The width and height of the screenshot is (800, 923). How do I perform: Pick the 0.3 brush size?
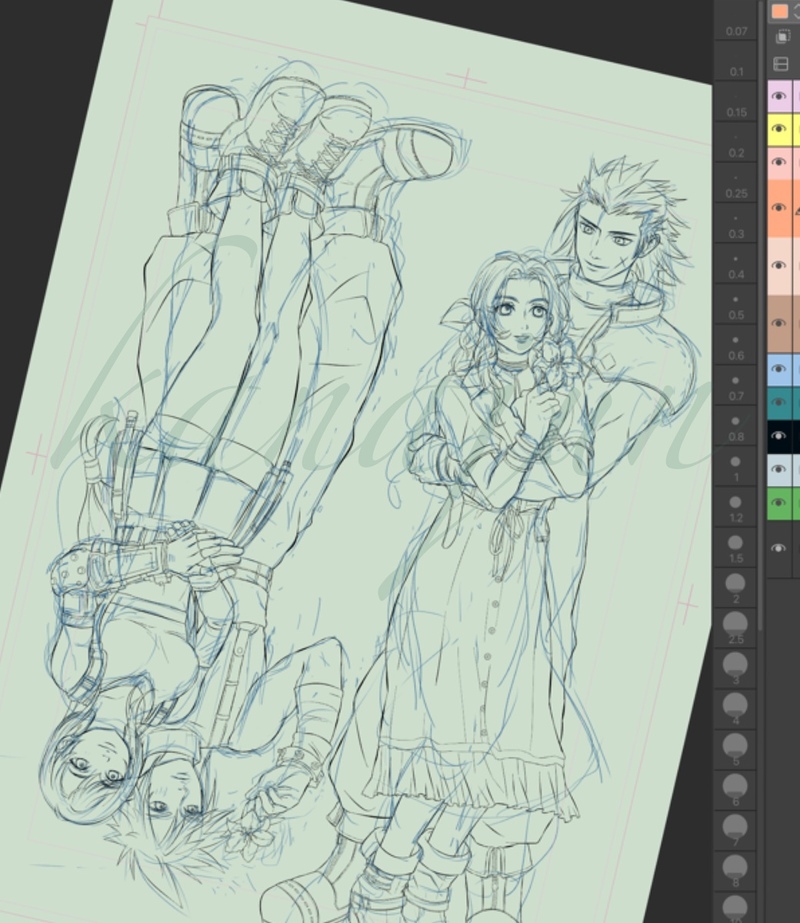point(736,224)
